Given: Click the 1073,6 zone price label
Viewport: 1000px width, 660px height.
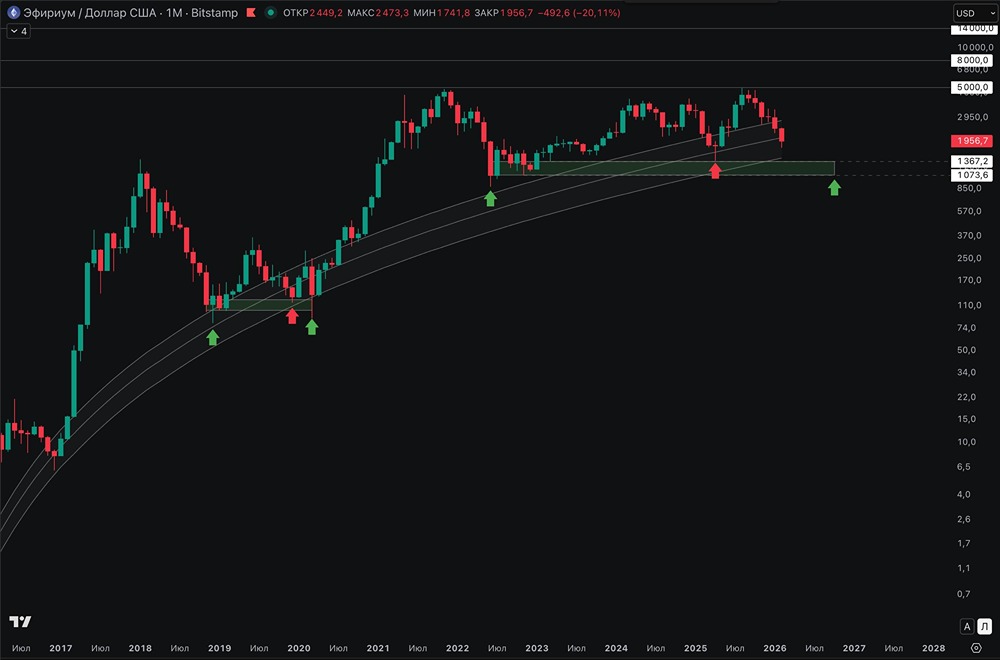Looking at the screenshot, I should 972,175.
